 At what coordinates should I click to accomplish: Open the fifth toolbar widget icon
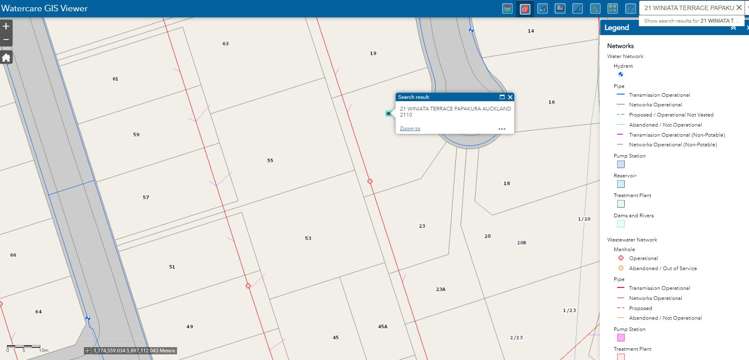(578, 9)
